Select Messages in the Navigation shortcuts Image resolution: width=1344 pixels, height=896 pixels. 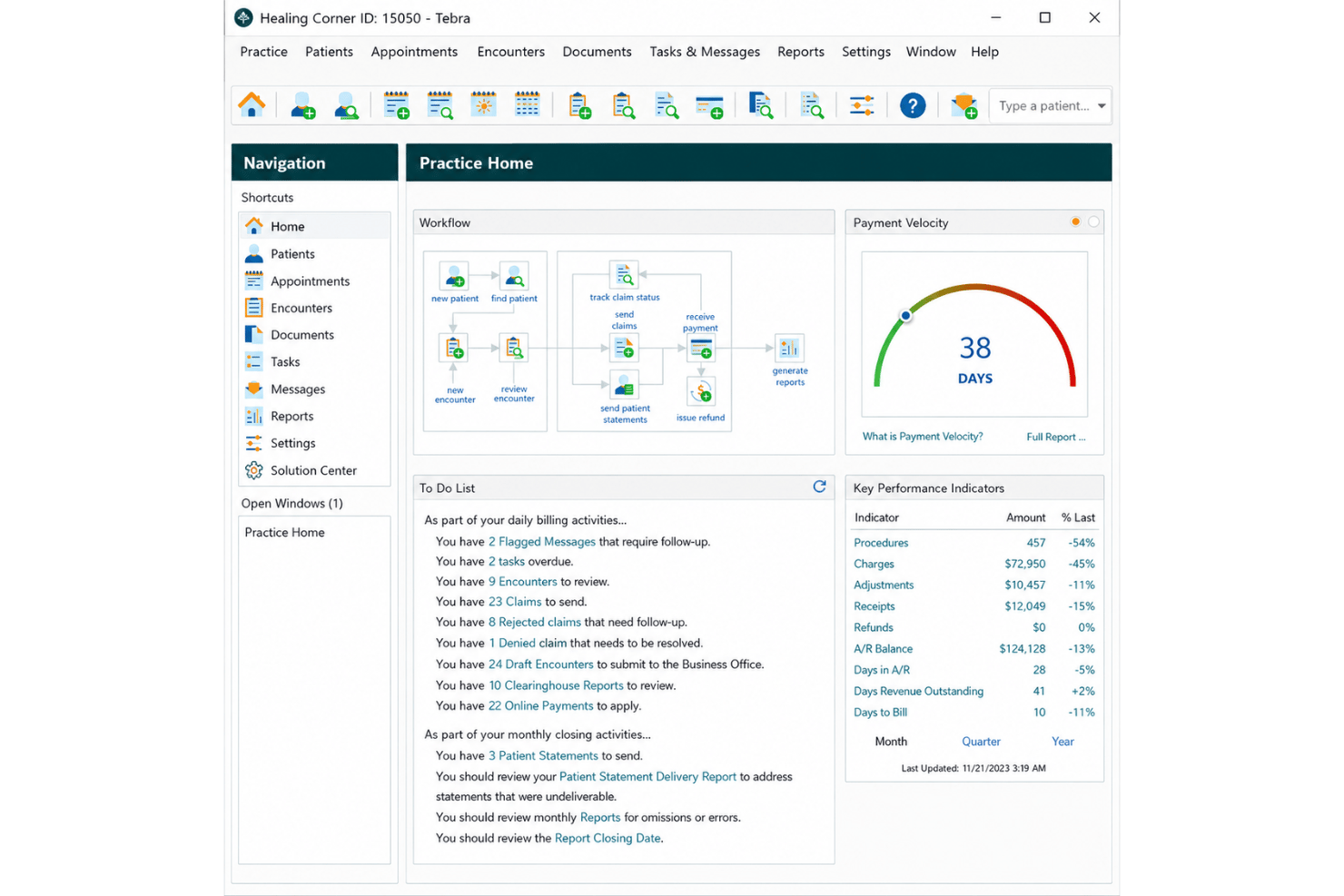[x=314, y=389]
